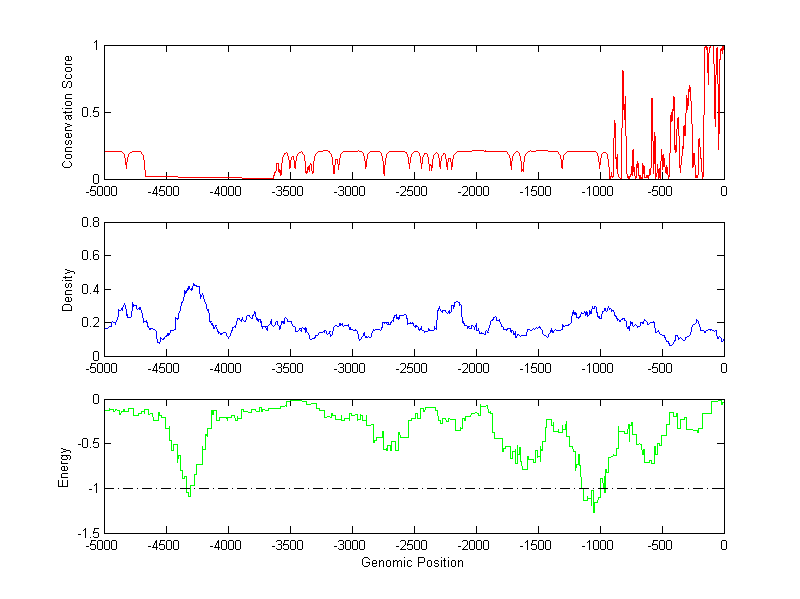The width and height of the screenshot is (800, 599).
Task: Click the -3000 tick label under Density plot
Action: pyautogui.click(x=351, y=369)
